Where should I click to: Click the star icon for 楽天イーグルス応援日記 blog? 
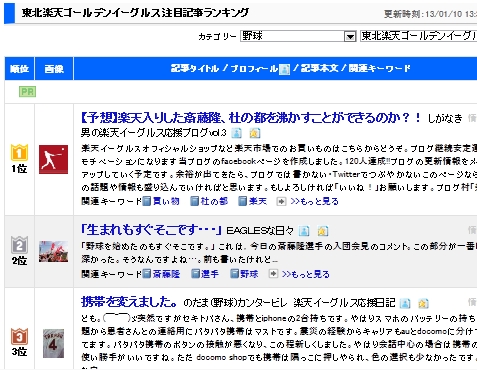coord(423,303)
